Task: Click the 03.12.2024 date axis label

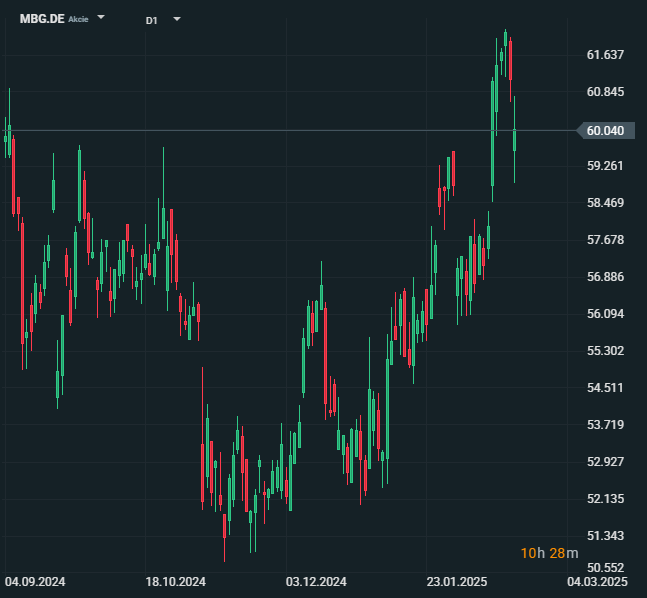Action: coord(316,582)
